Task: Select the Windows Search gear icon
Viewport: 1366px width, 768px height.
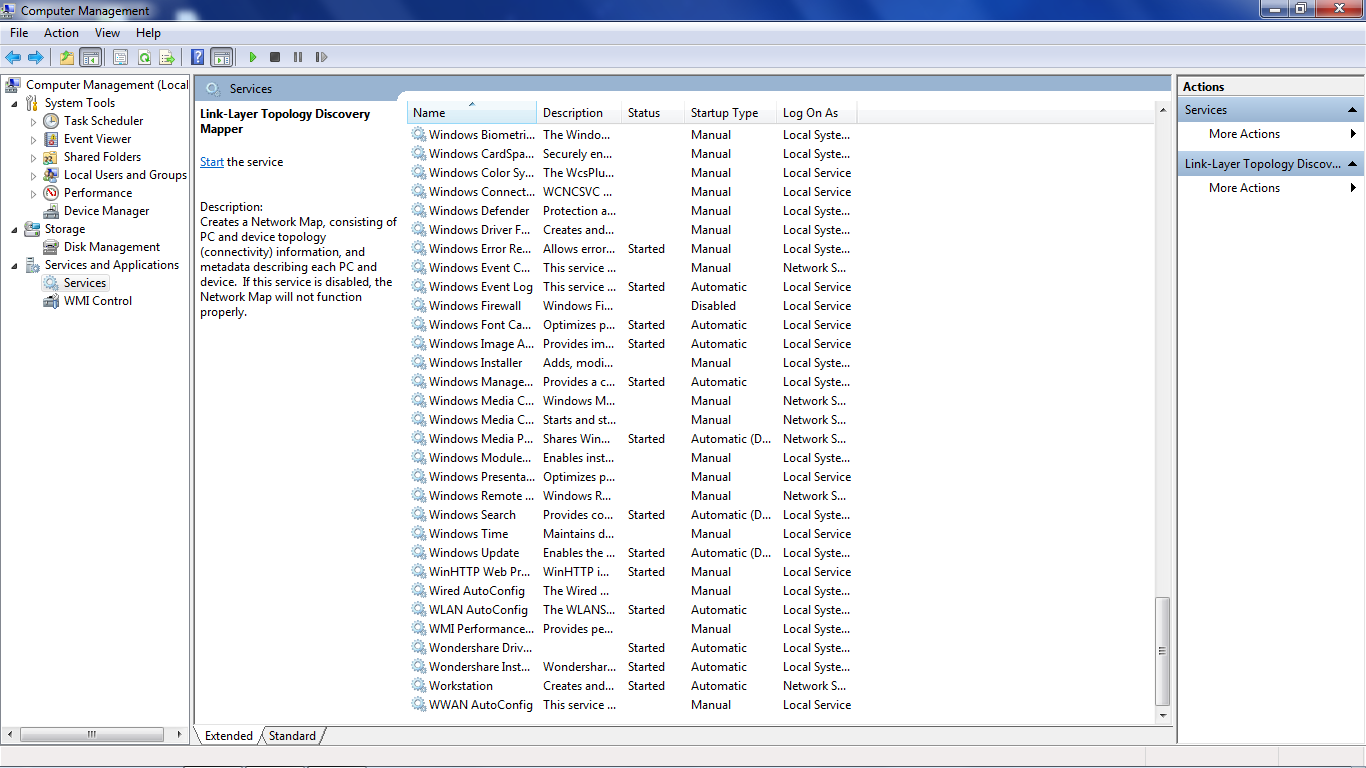Action: (x=419, y=515)
